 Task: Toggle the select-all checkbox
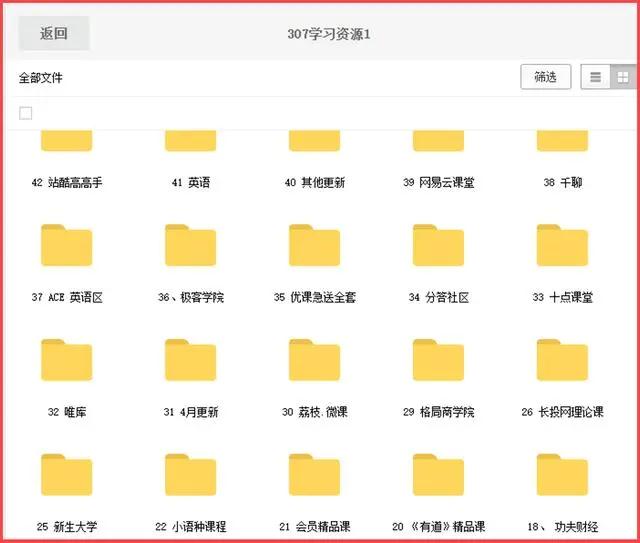[26, 113]
